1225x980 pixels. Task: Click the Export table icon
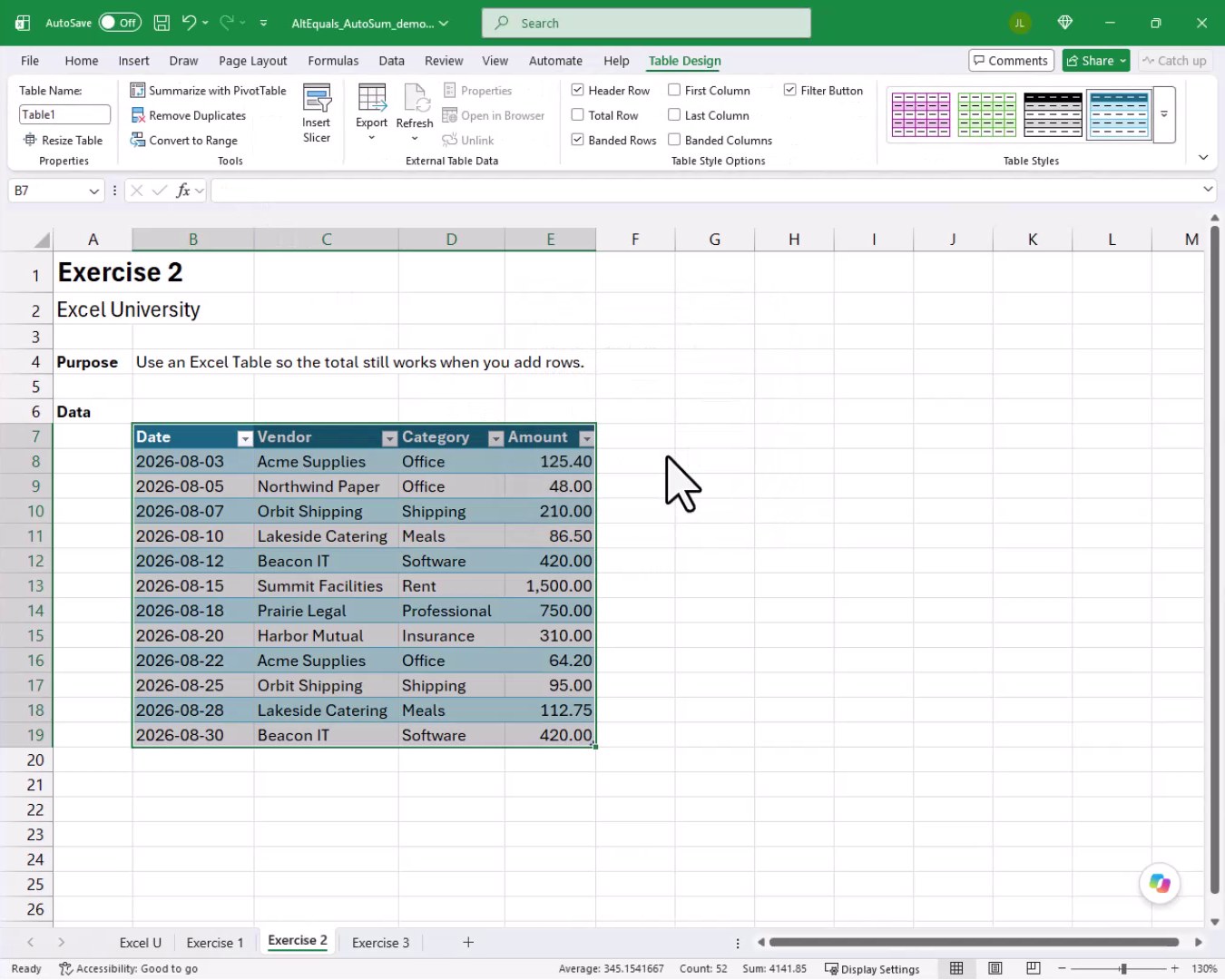372,98
